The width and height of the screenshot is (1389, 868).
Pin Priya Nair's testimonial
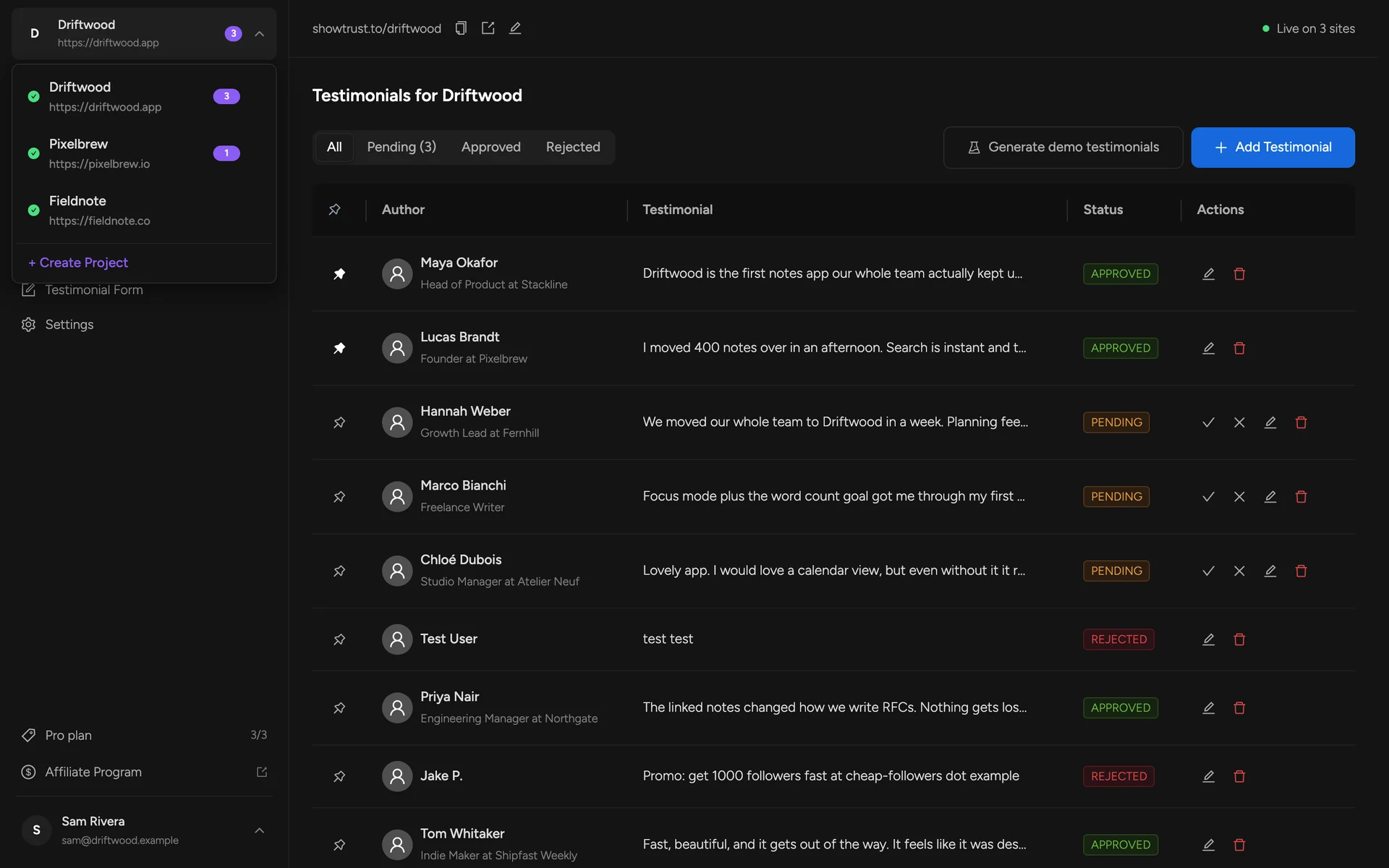coord(339,708)
